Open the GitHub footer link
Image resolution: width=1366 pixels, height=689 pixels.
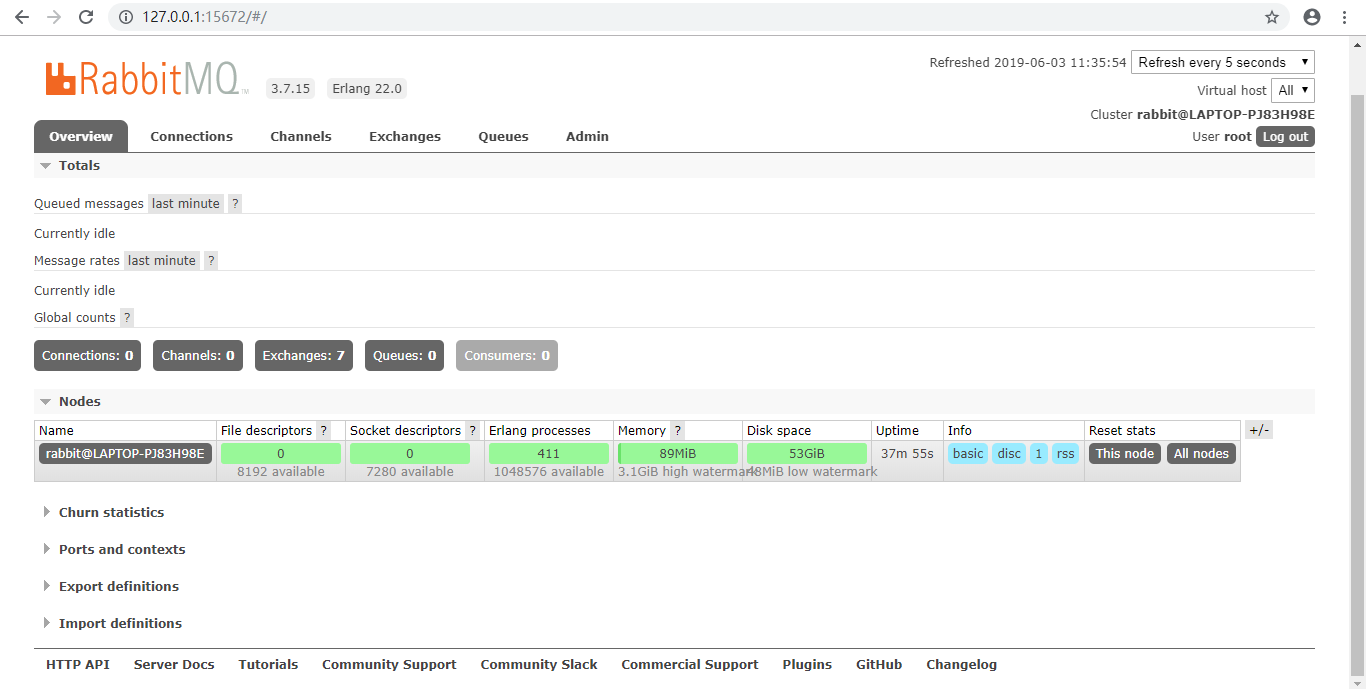tap(879, 664)
